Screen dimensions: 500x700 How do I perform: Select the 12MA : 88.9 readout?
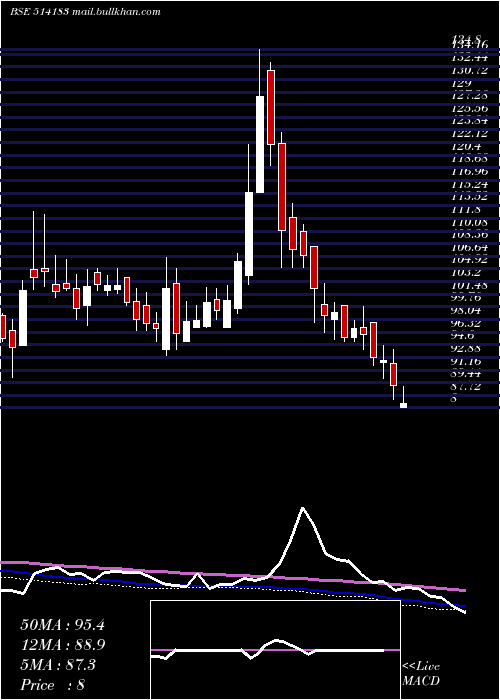pyautogui.click(x=62, y=645)
